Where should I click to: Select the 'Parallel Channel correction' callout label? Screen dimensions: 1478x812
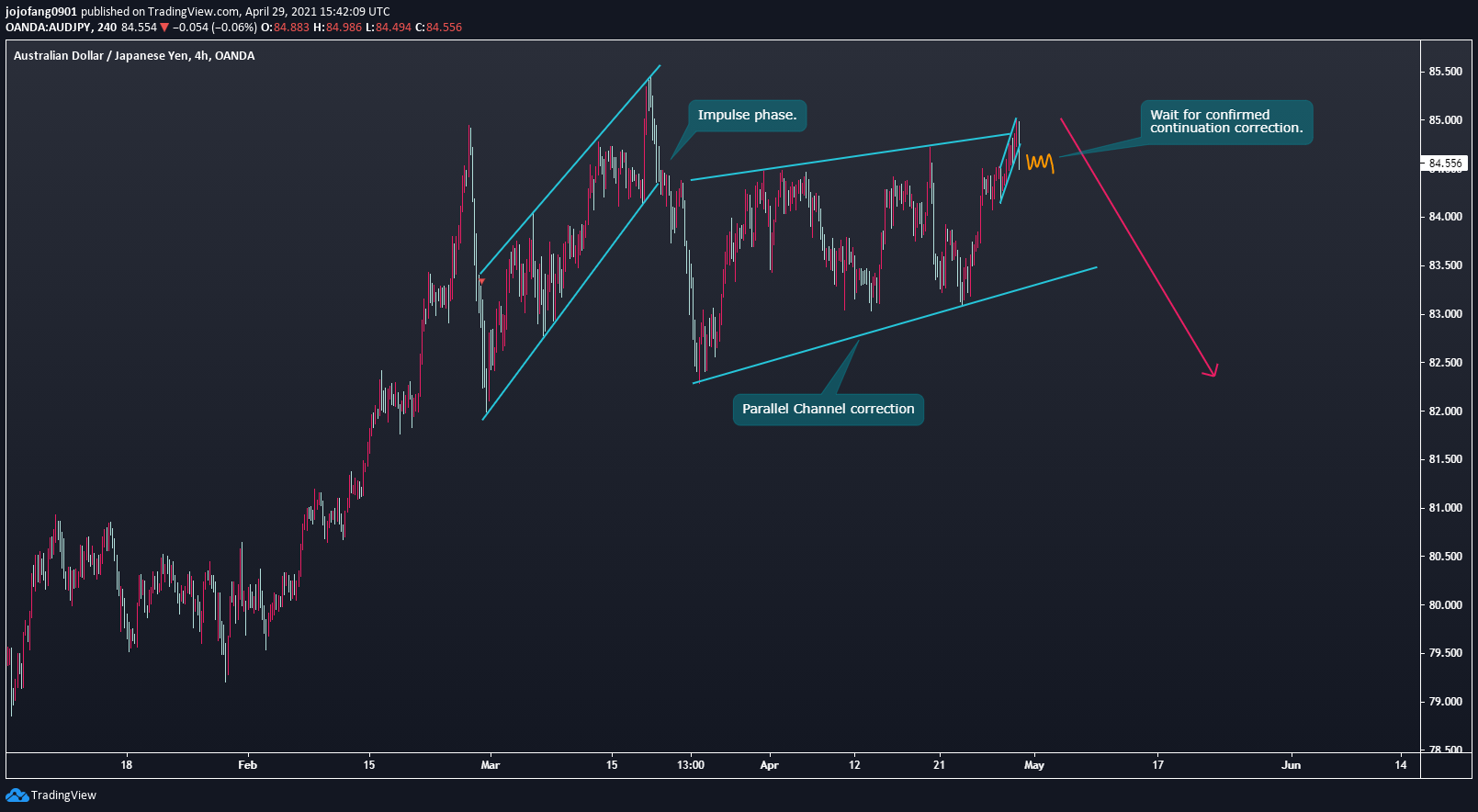(x=828, y=409)
